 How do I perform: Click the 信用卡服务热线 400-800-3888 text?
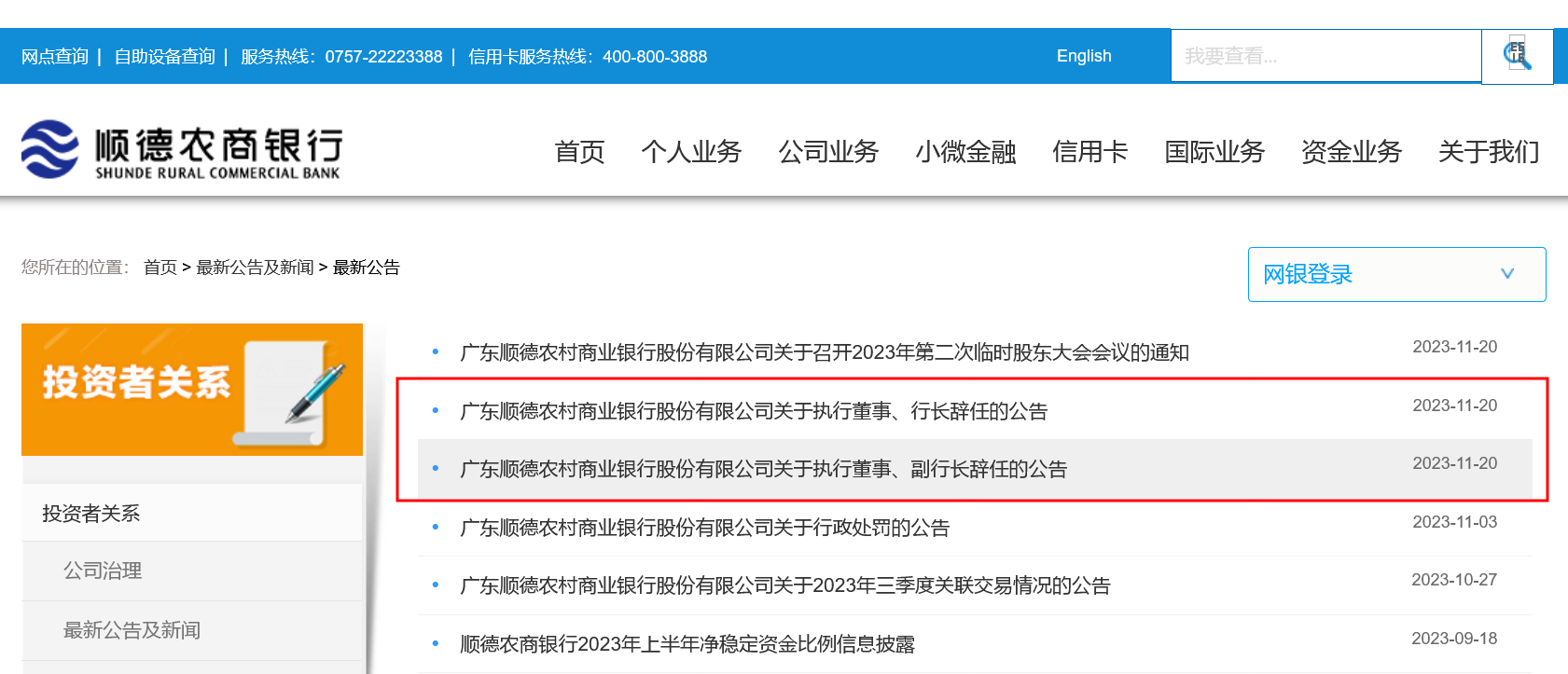pyautogui.click(x=588, y=57)
